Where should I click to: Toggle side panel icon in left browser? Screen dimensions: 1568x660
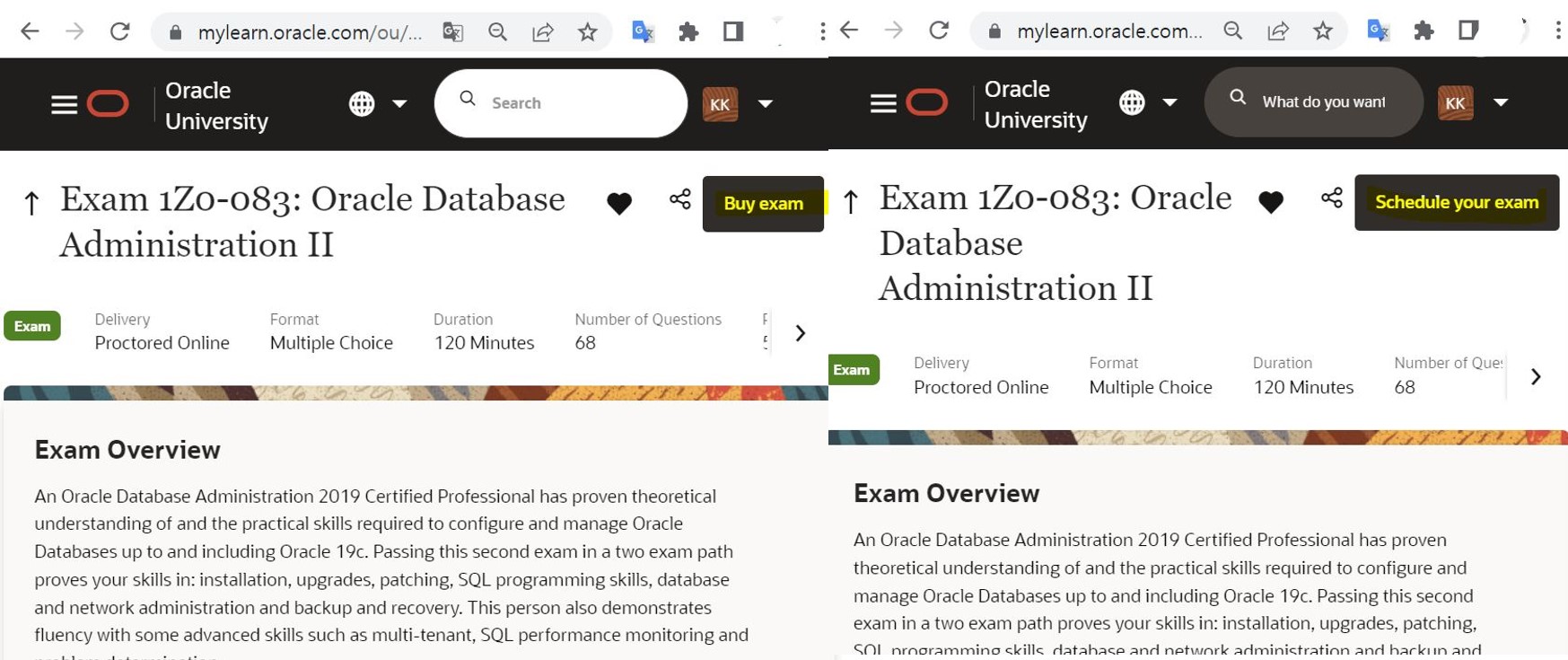pyautogui.click(x=733, y=32)
